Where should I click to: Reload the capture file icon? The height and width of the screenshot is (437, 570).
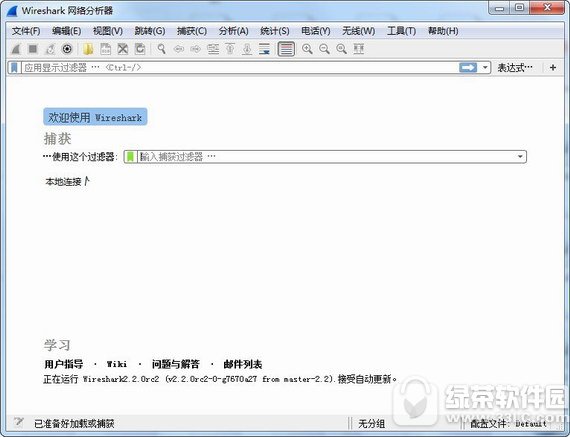[x=140, y=49]
